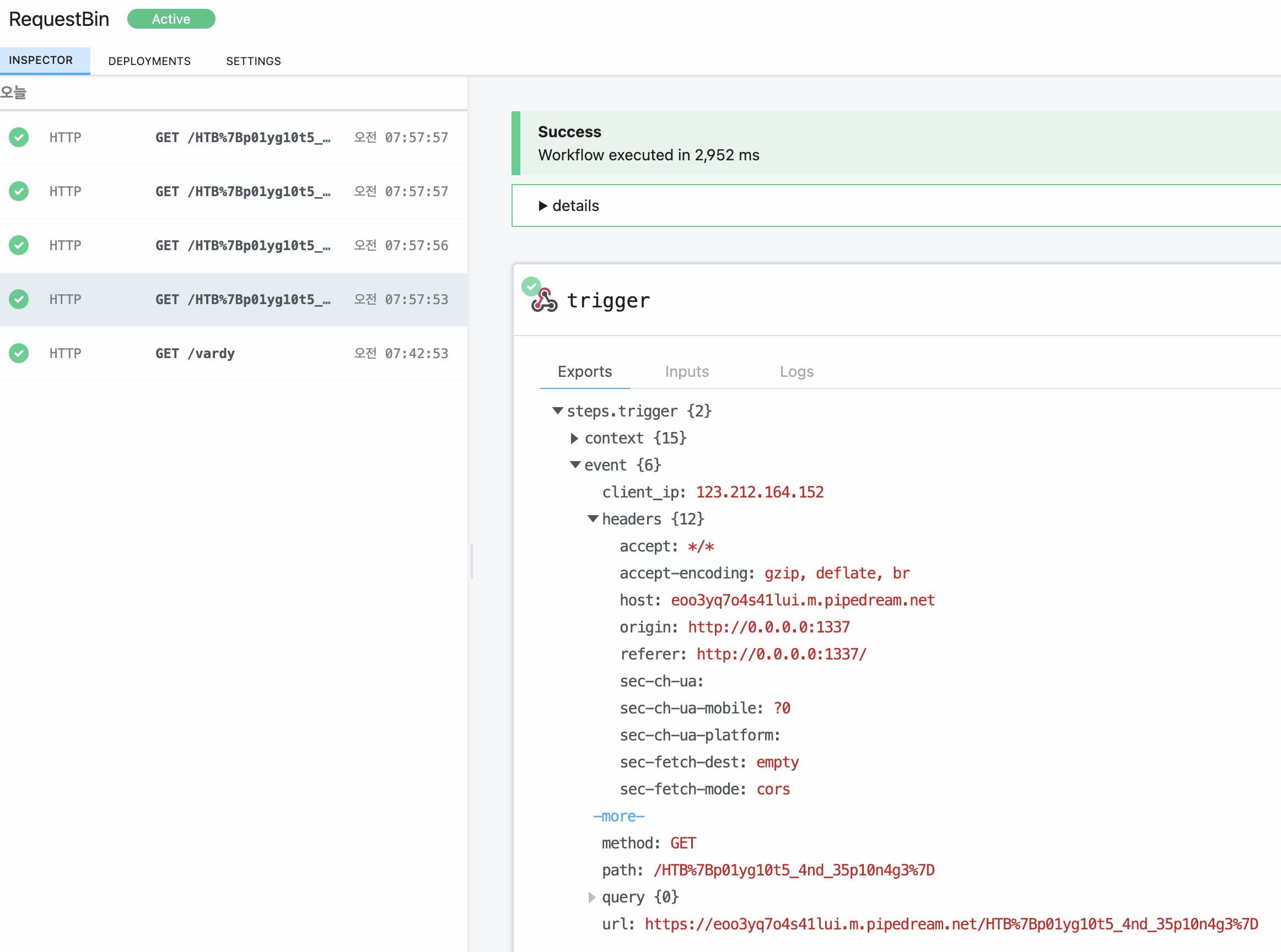This screenshot has height=952, width=1281.
Task: Collapse the event {6} node
Action: [575, 465]
